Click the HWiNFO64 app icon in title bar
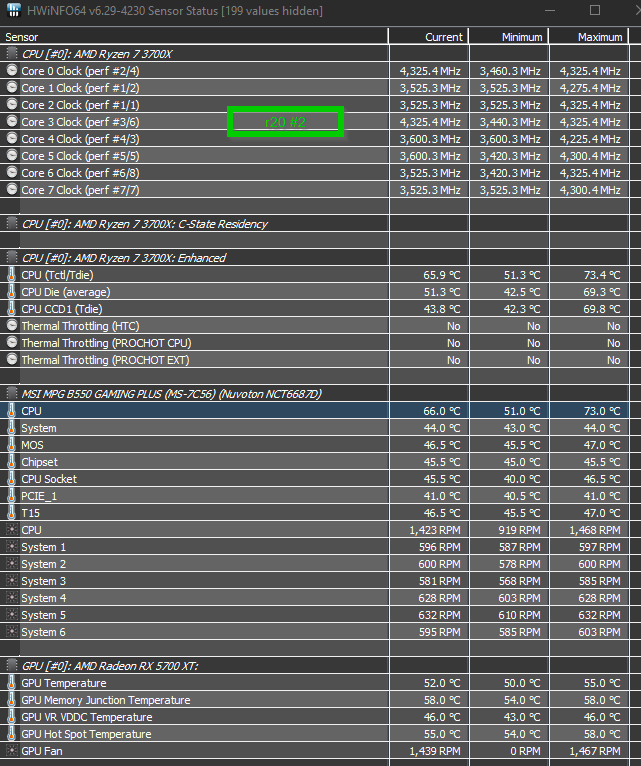The height and width of the screenshot is (766, 641). (14, 10)
